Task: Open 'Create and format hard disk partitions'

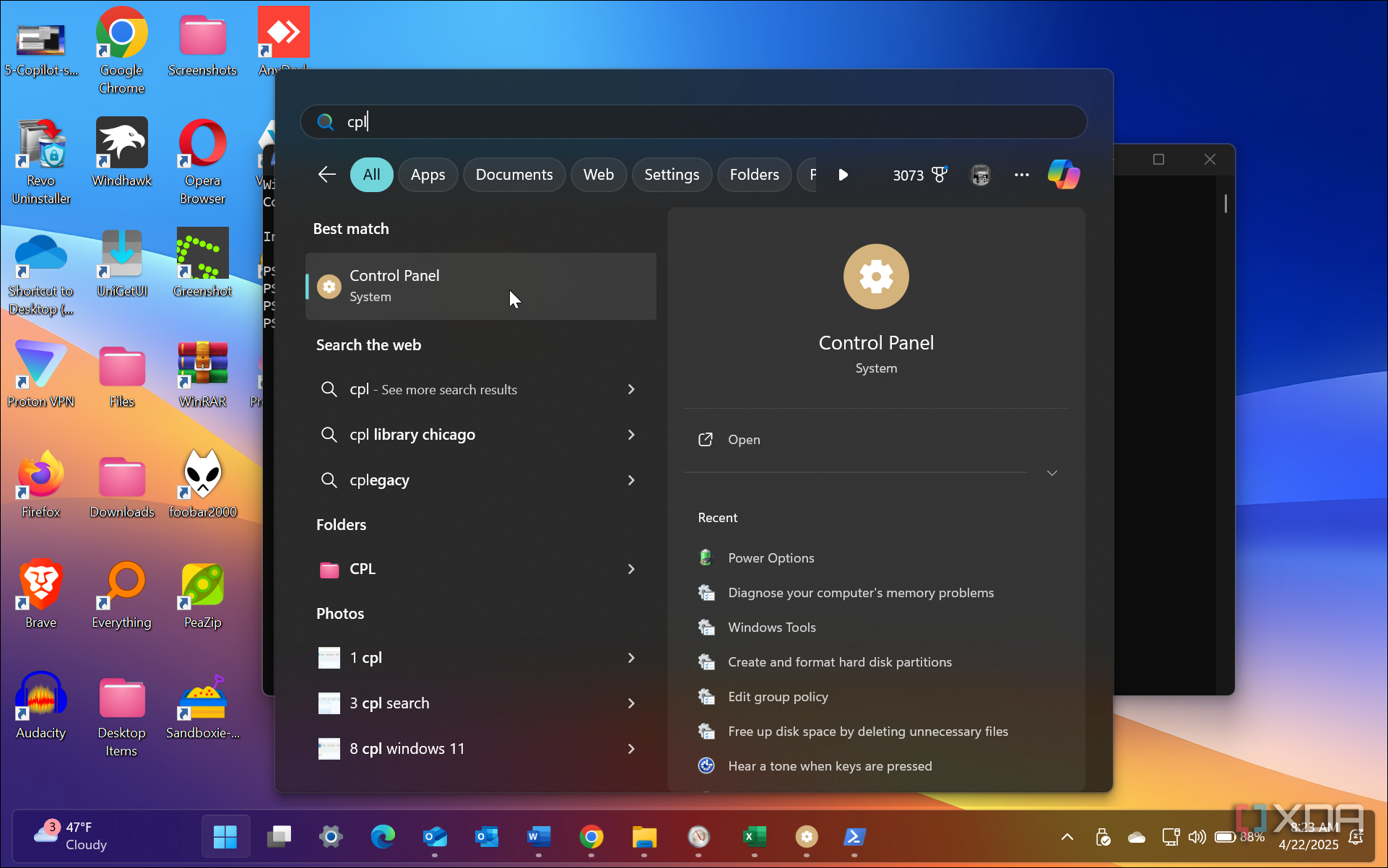Action: [x=840, y=662]
